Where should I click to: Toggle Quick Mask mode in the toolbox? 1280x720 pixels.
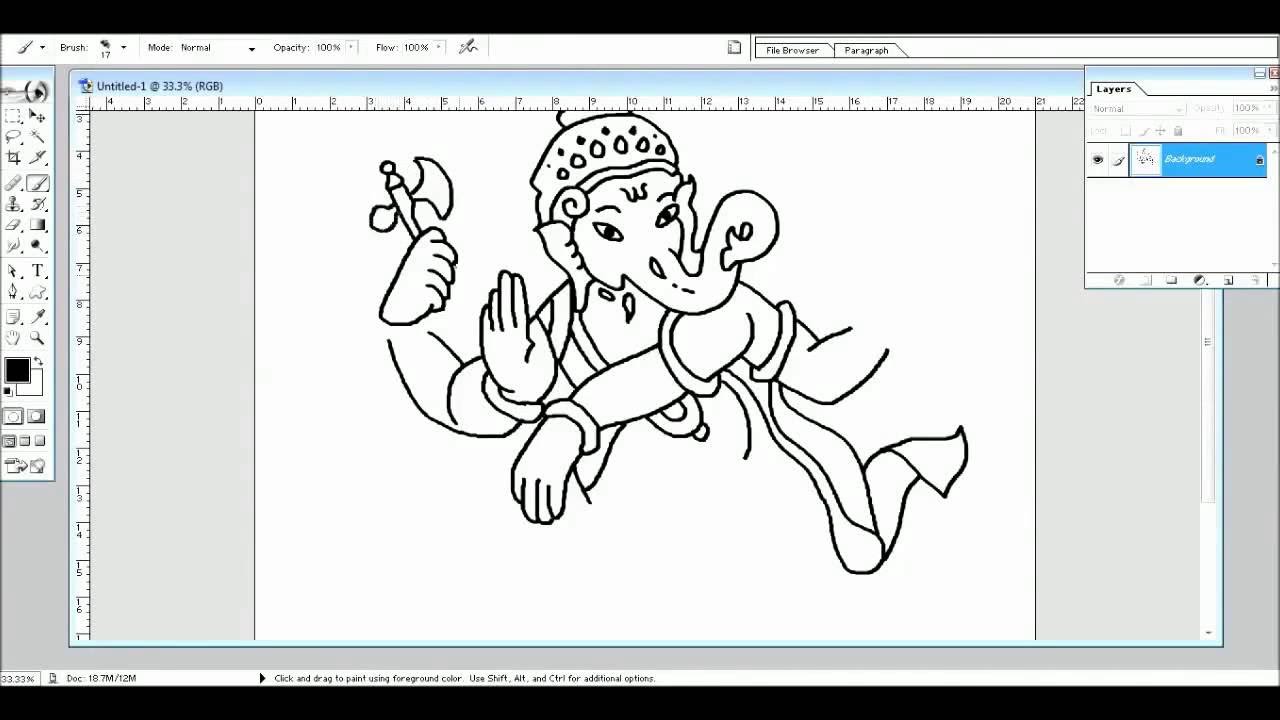pos(36,416)
